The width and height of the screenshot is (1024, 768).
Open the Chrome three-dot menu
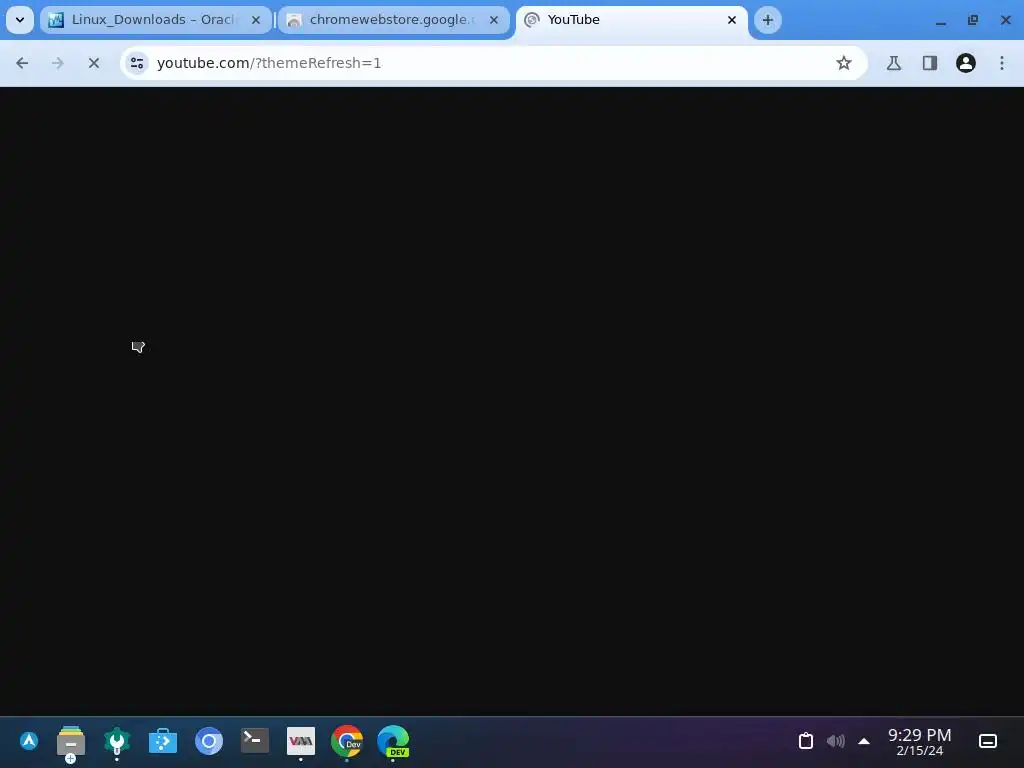pos(1002,63)
